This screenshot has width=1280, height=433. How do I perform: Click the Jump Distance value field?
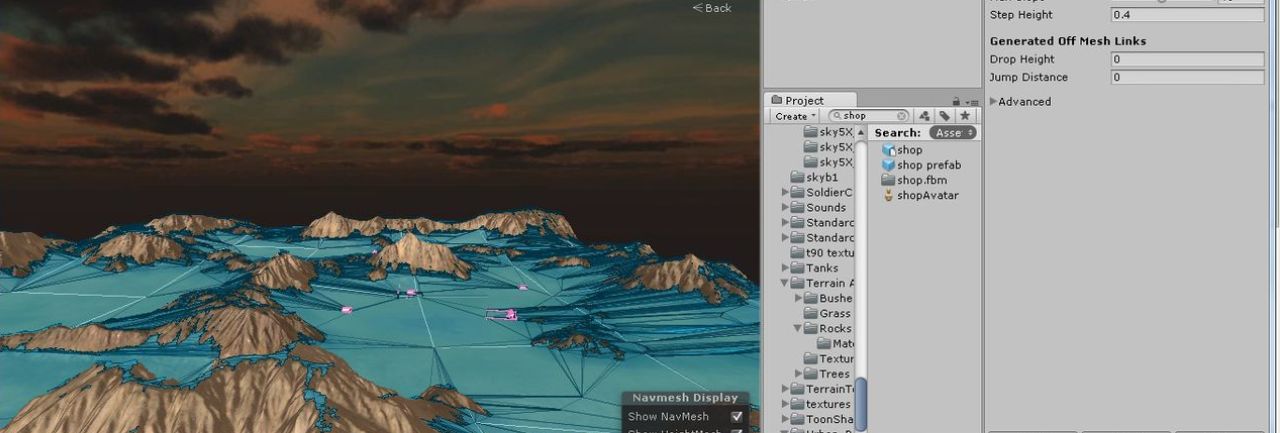1188,77
